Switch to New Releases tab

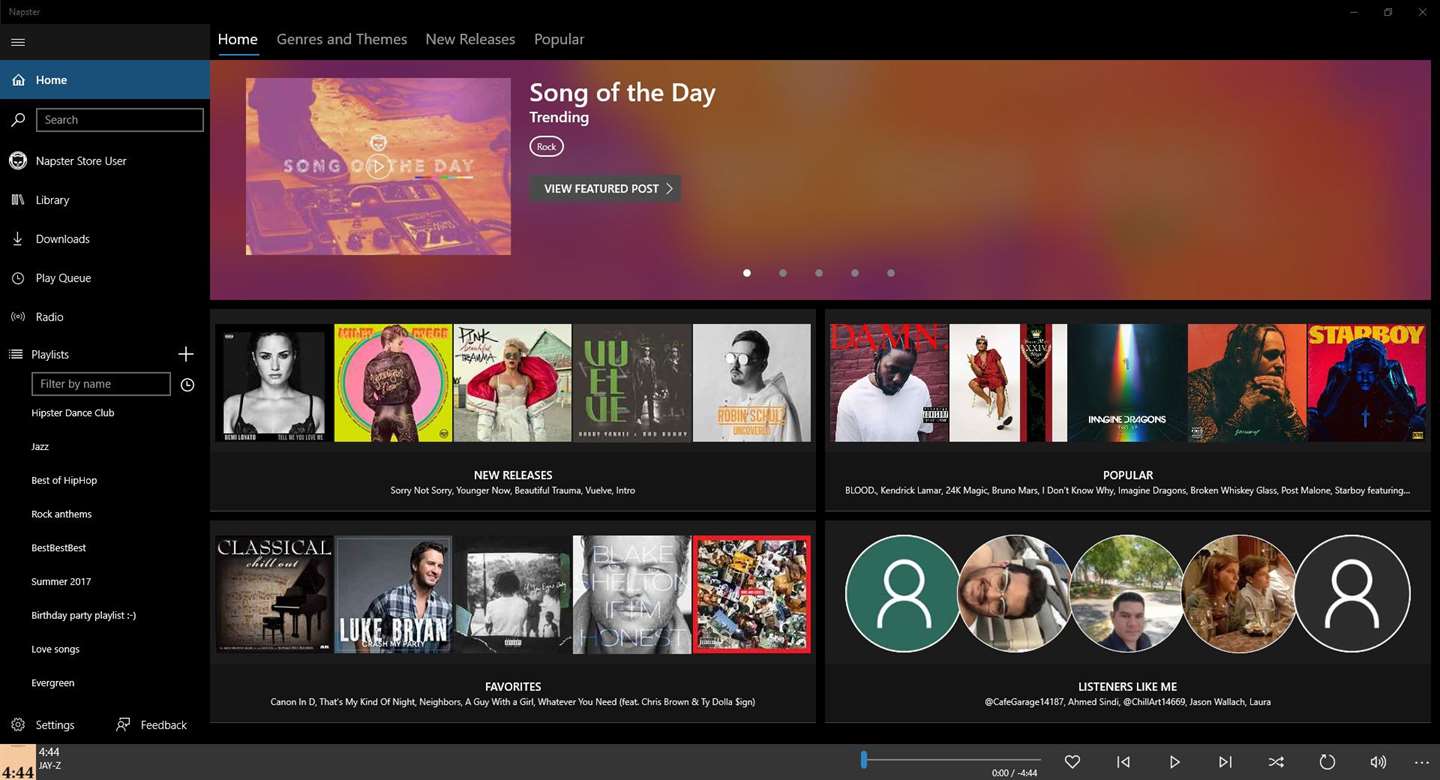470,39
